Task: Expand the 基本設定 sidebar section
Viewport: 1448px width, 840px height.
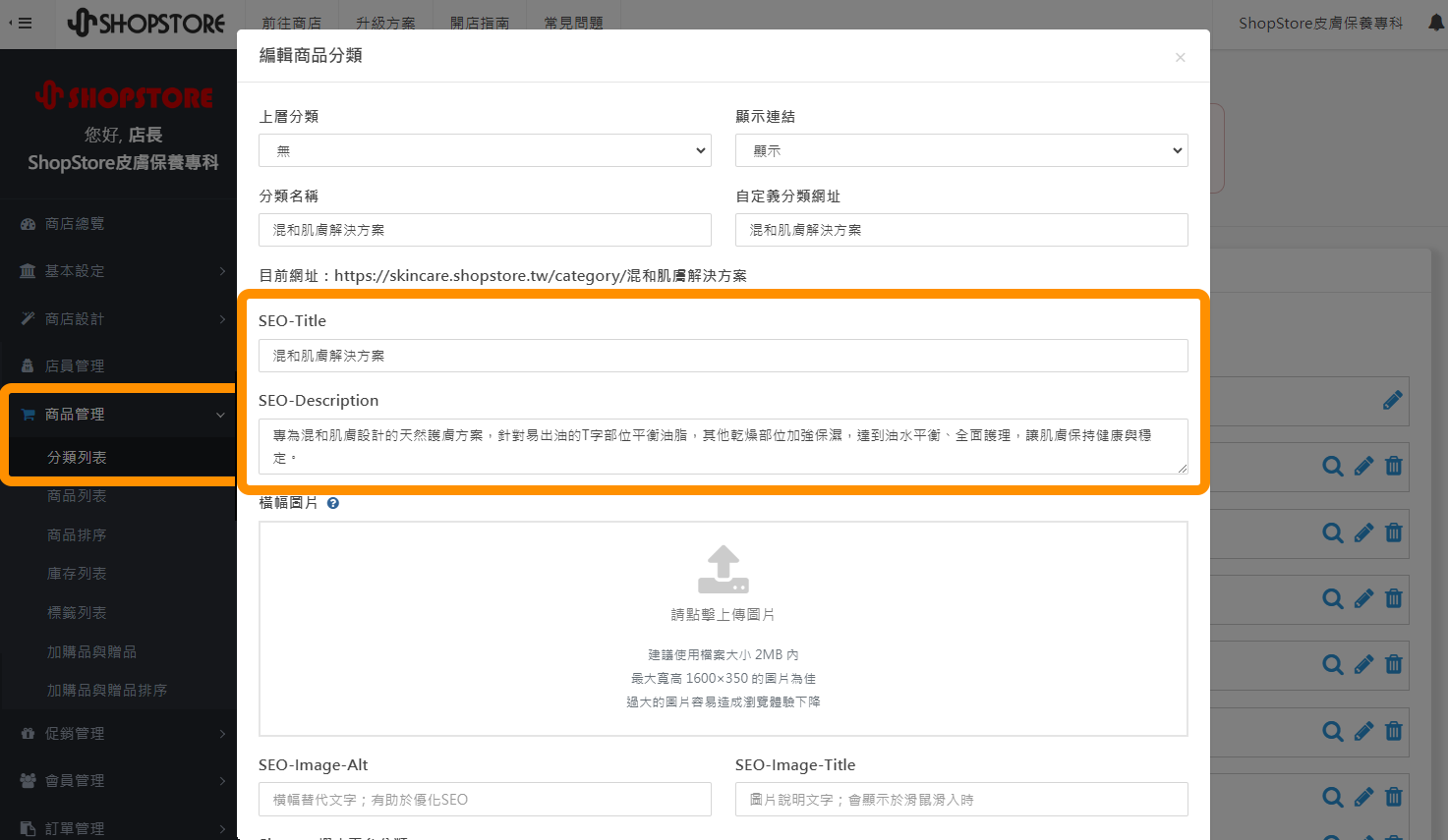Action: [x=119, y=271]
